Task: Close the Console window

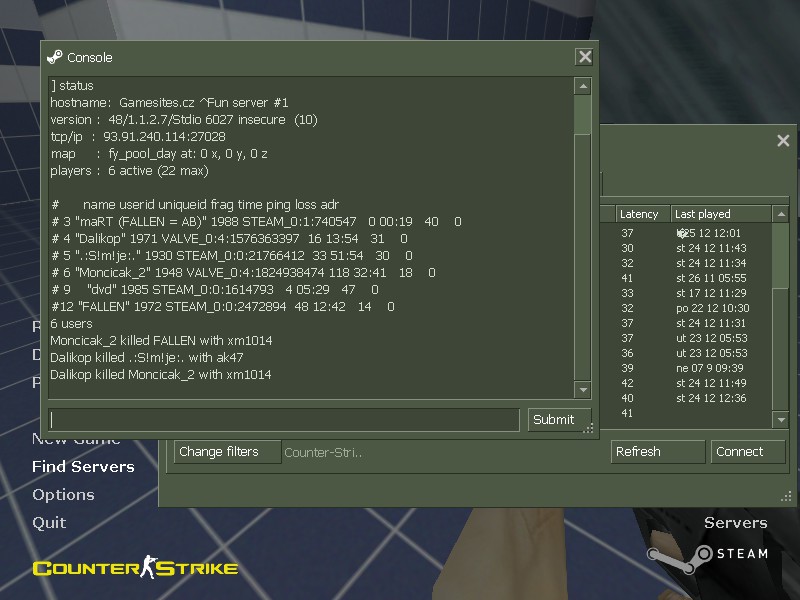Action: tap(585, 57)
